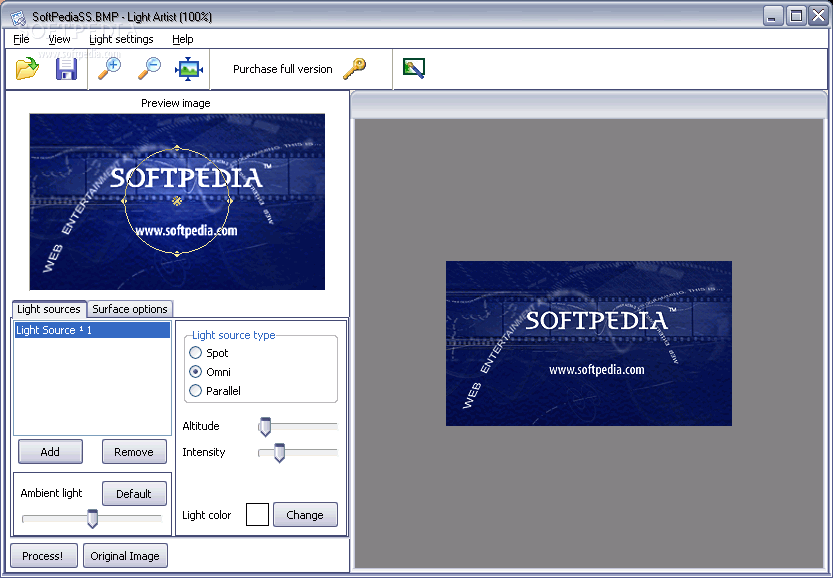Click the Light Artist title bar app icon
Screen dimensions: 833x578
pyautogui.click(x=18, y=17)
